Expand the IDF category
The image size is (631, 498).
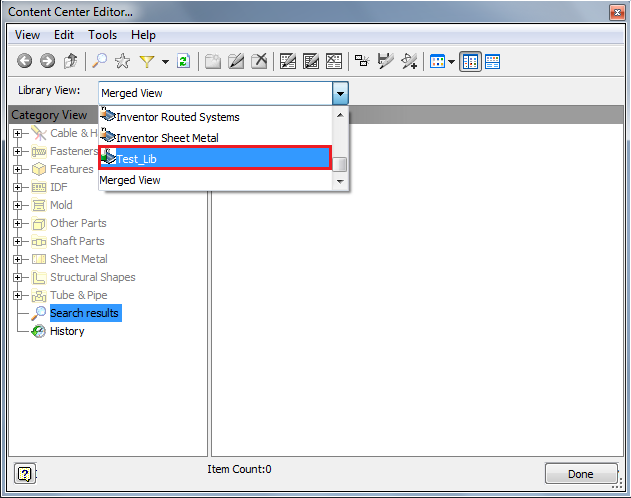[x=17, y=187]
